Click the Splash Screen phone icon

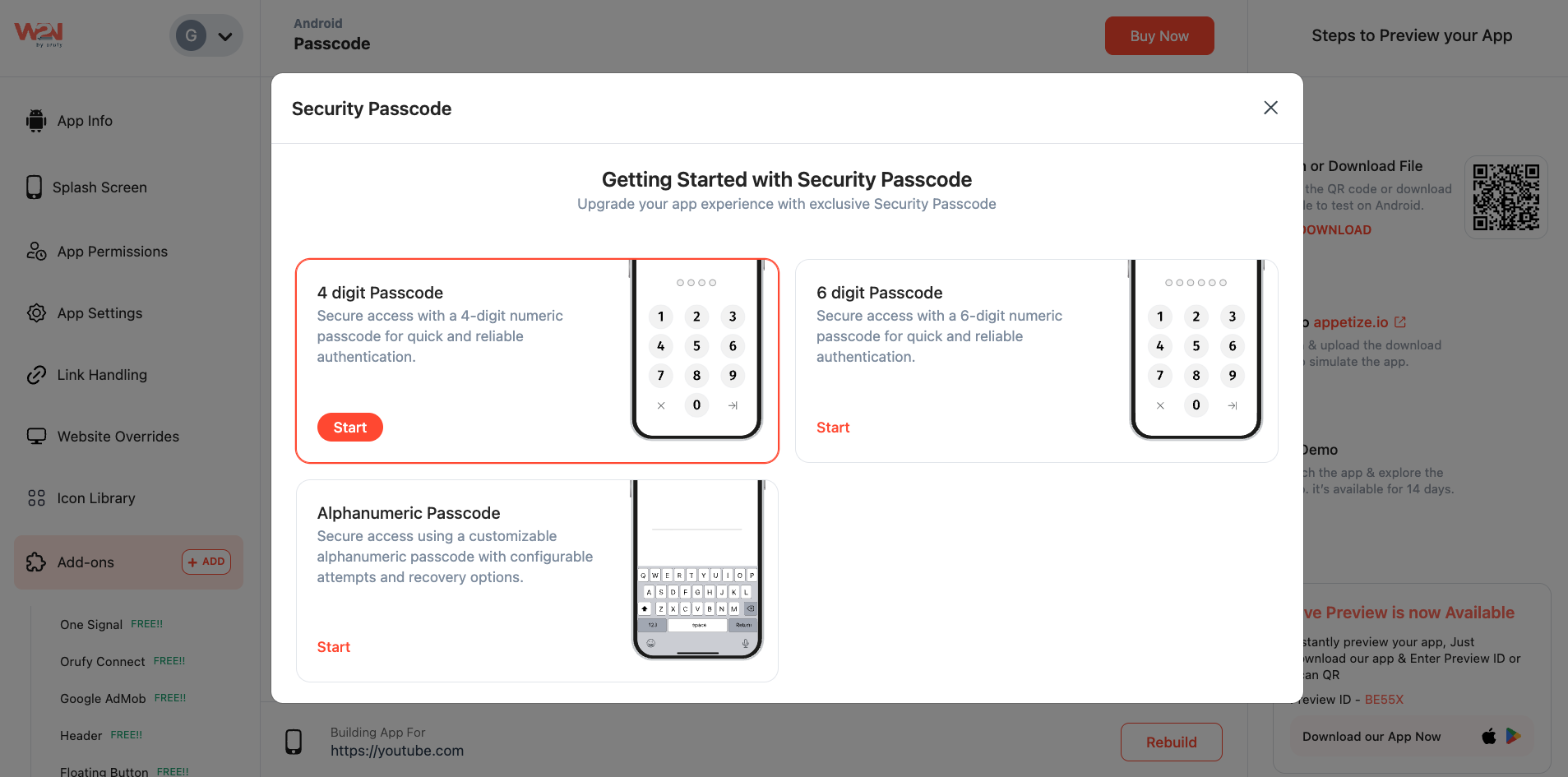34,187
